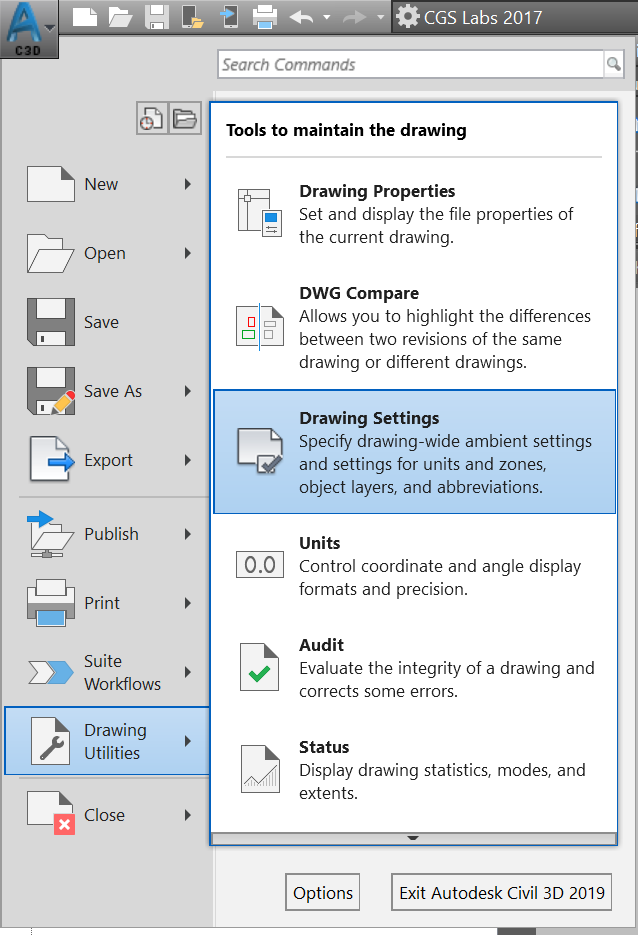Click the Undo arrow icon
The height and width of the screenshot is (935, 638).
[x=302, y=17]
